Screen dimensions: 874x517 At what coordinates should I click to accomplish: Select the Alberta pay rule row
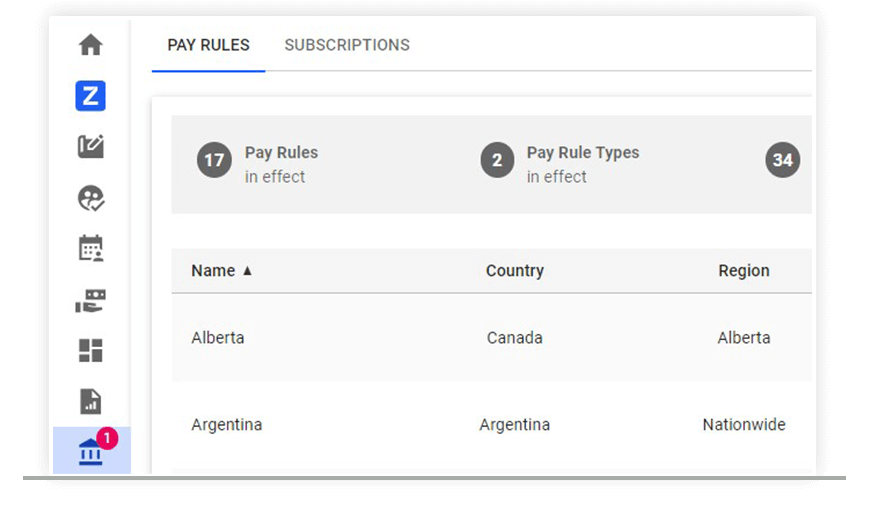click(x=218, y=338)
